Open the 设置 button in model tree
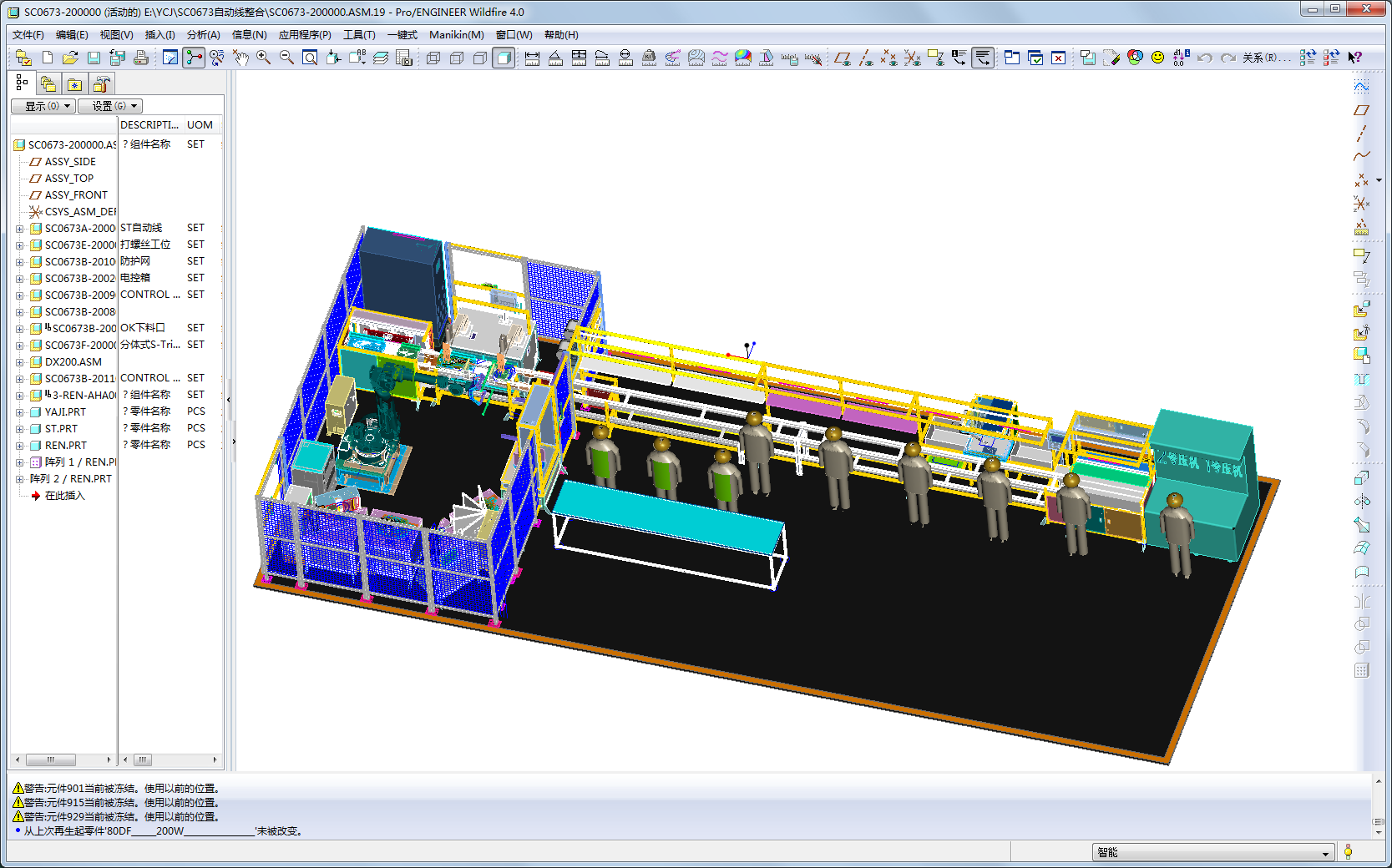Image resolution: width=1392 pixels, height=868 pixels. [110, 106]
